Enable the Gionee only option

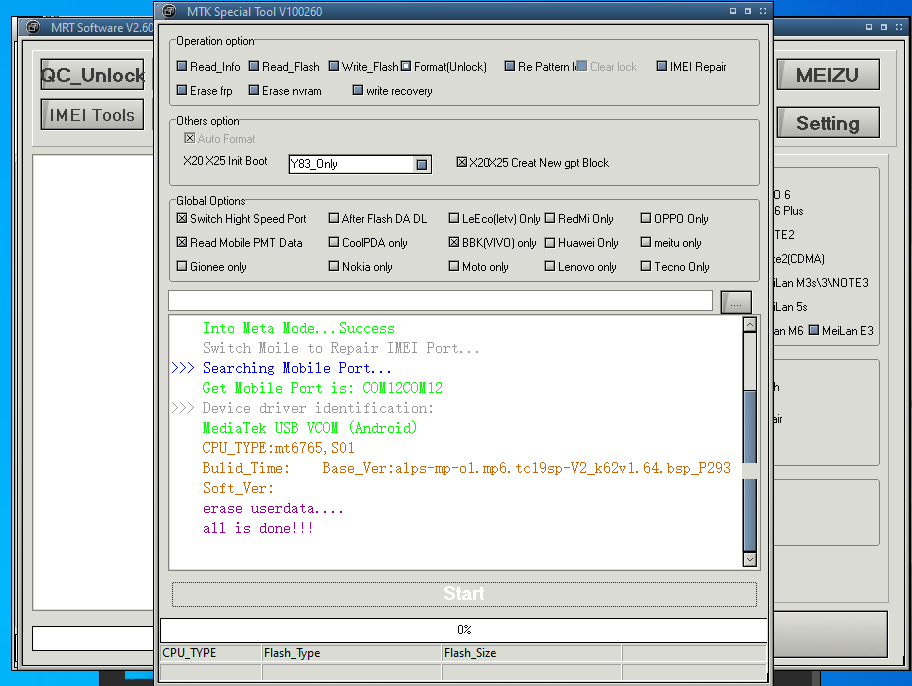point(182,266)
